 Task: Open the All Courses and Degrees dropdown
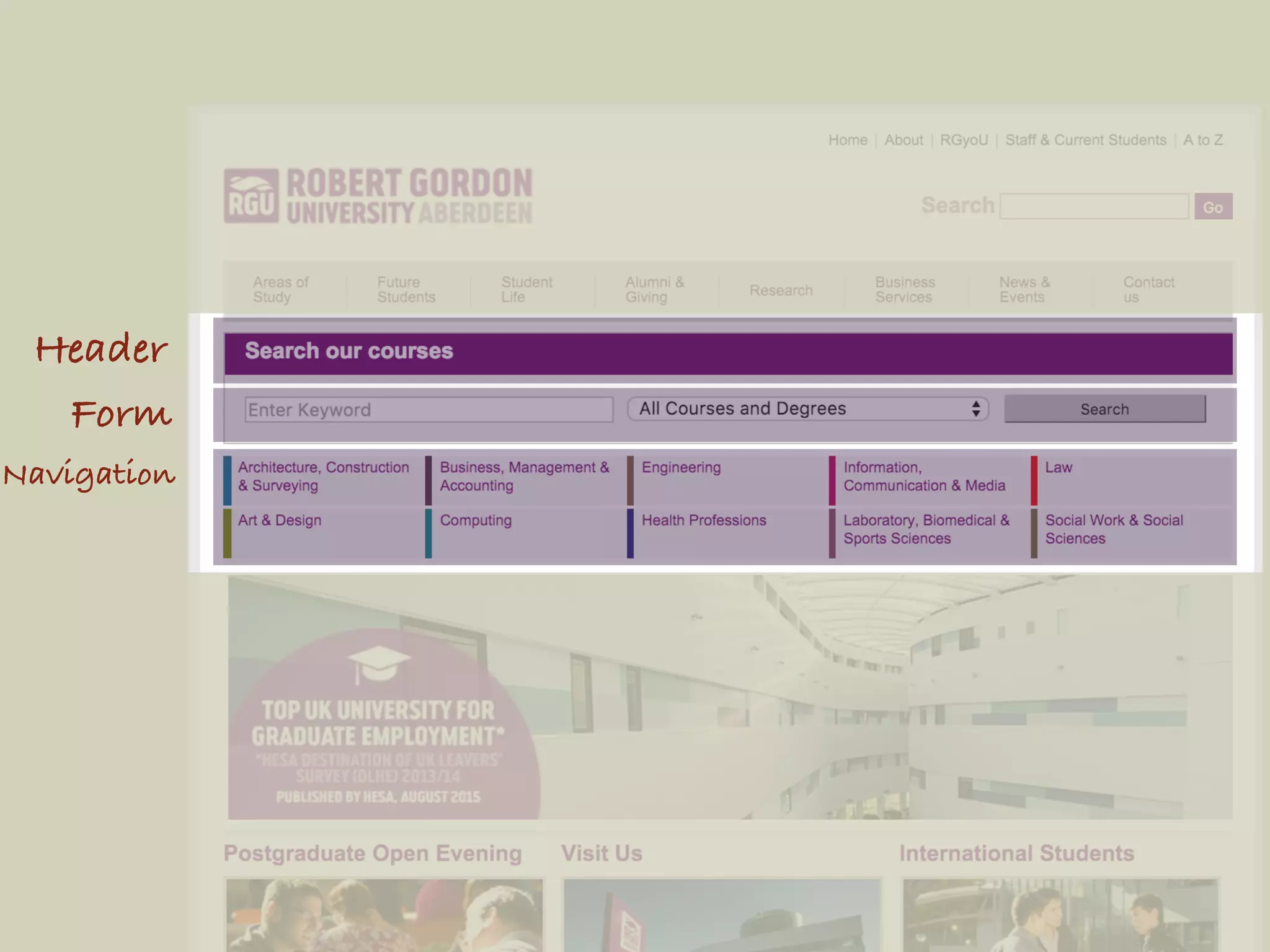tap(807, 409)
